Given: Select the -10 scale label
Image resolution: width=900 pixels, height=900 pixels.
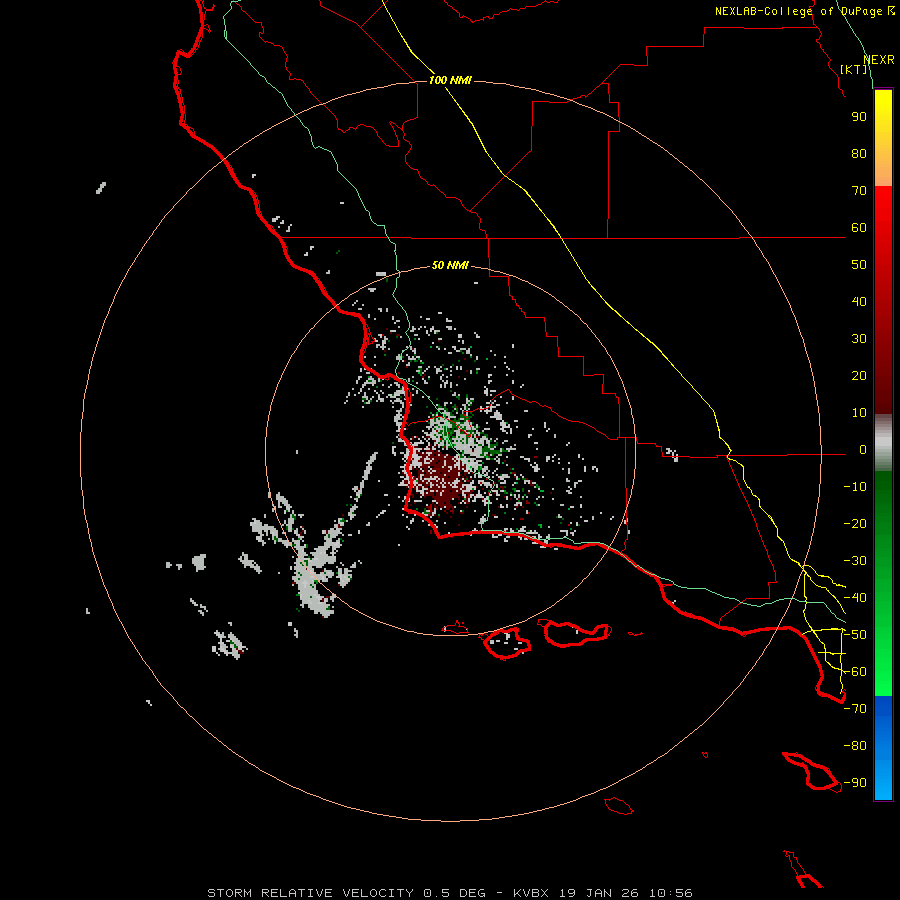Looking at the screenshot, I should point(855,487).
